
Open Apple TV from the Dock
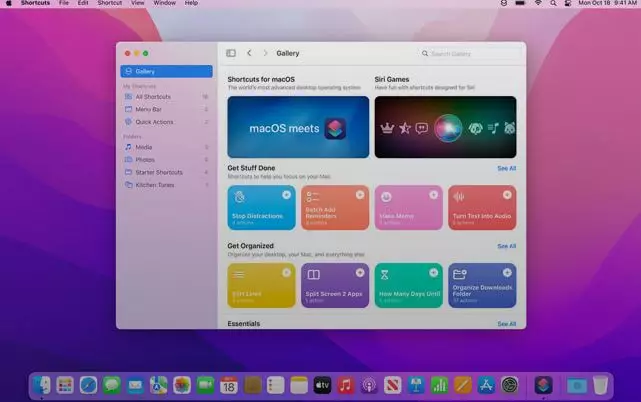(322, 384)
